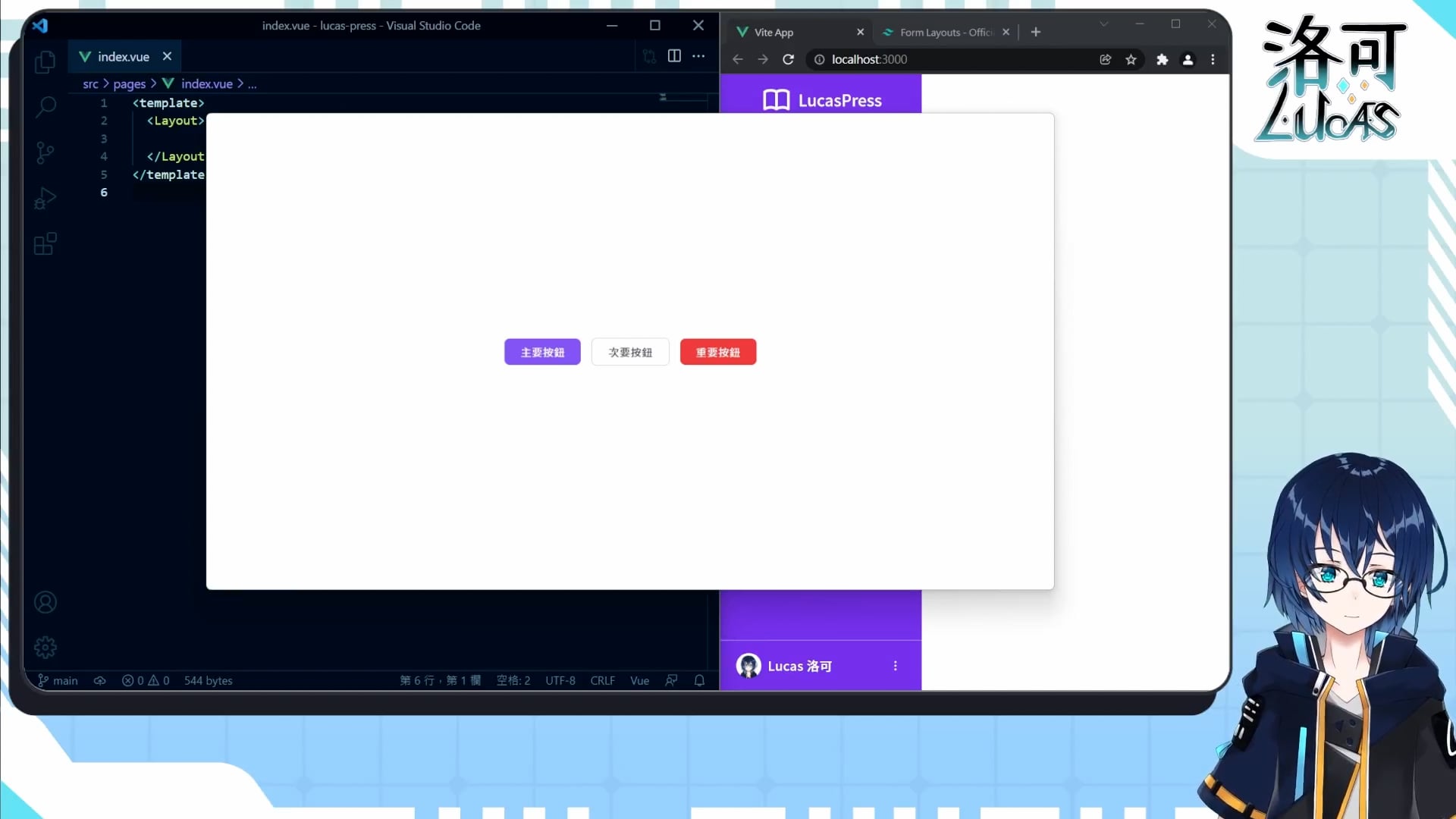Open the Search view in activity bar

point(45,107)
